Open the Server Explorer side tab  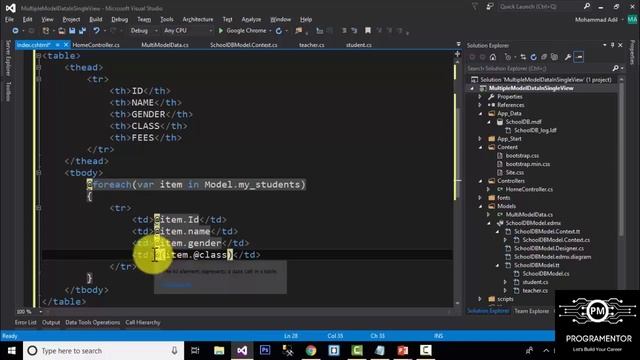[8, 58]
